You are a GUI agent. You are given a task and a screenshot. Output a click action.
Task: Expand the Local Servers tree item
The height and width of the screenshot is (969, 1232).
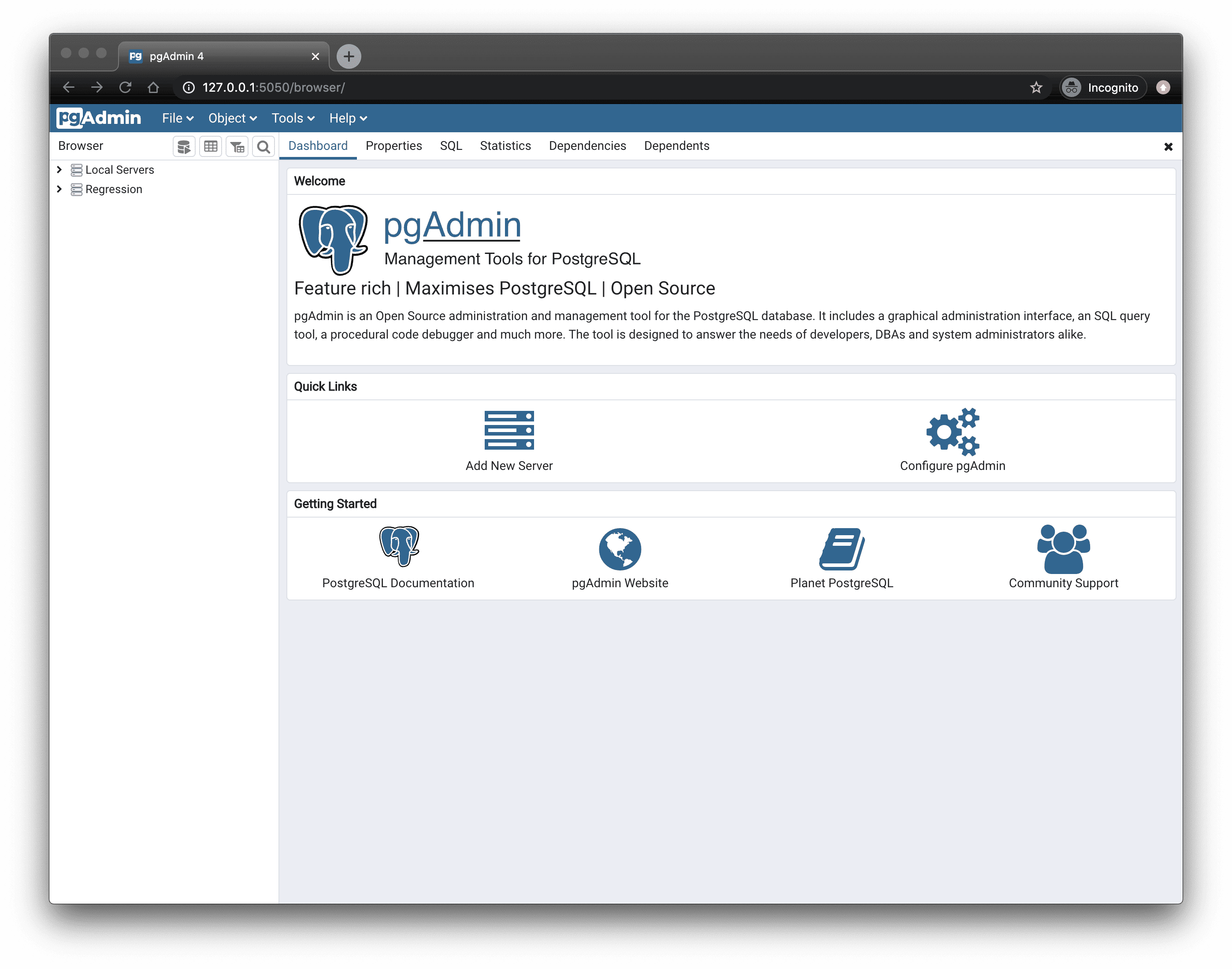coord(59,169)
